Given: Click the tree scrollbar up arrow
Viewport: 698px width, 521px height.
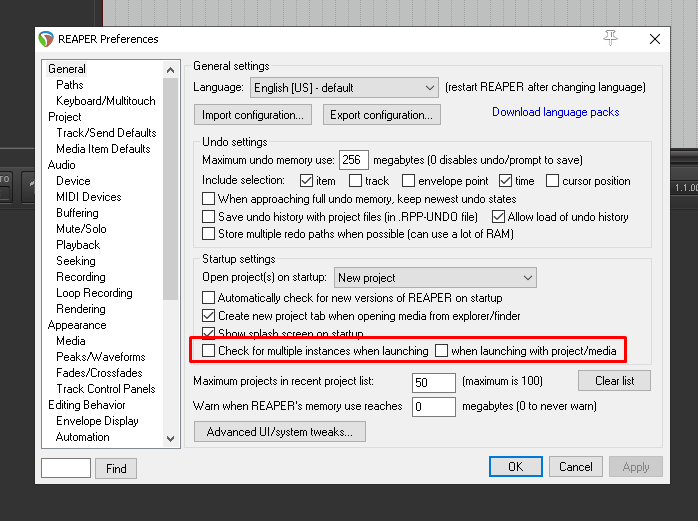Looking at the screenshot, I should [x=170, y=70].
